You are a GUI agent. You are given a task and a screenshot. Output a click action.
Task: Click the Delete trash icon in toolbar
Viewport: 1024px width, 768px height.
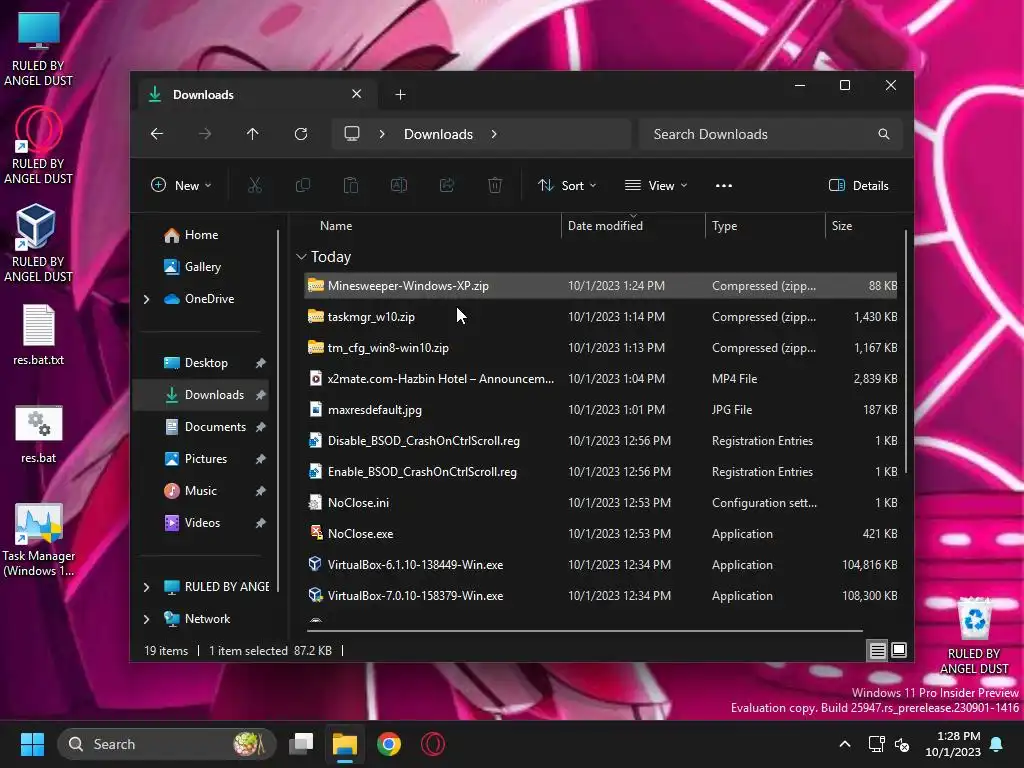click(495, 185)
